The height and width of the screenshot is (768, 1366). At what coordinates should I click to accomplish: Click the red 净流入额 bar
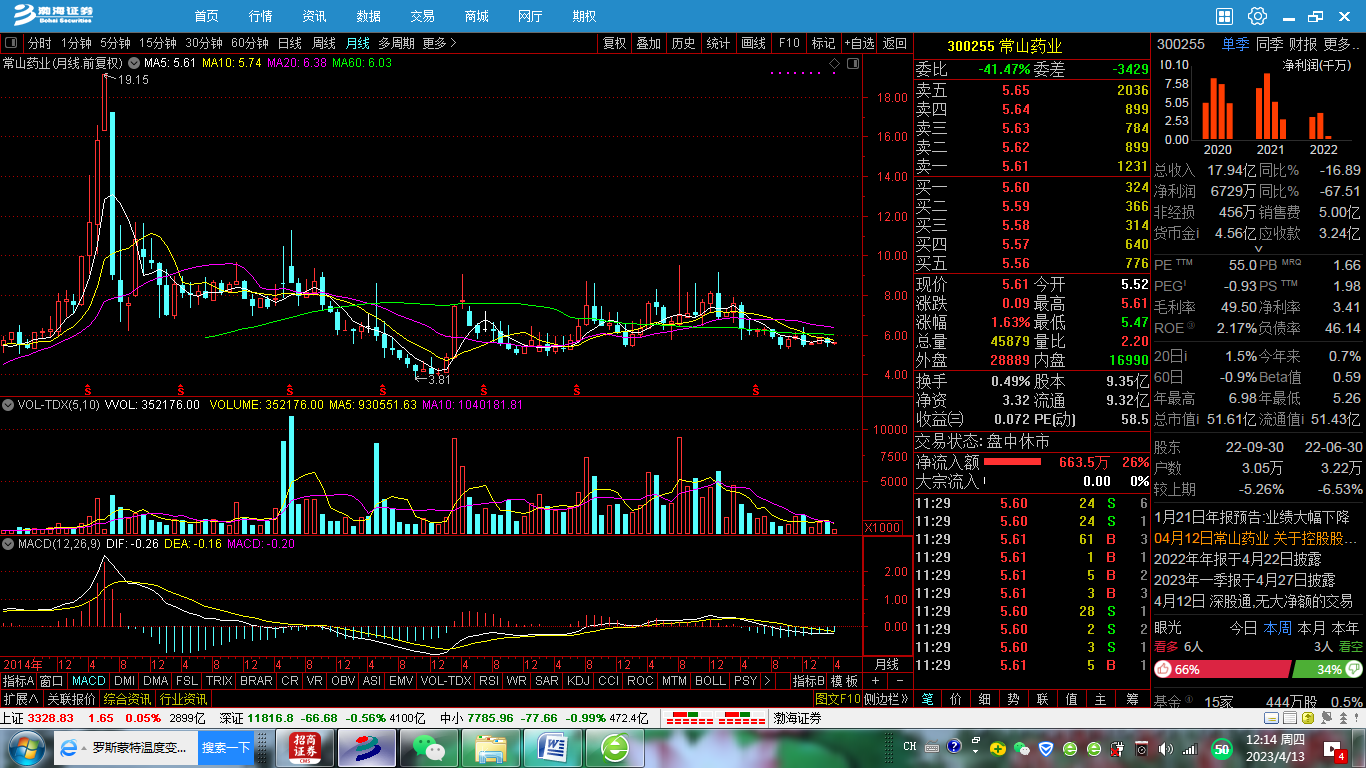point(1013,462)
